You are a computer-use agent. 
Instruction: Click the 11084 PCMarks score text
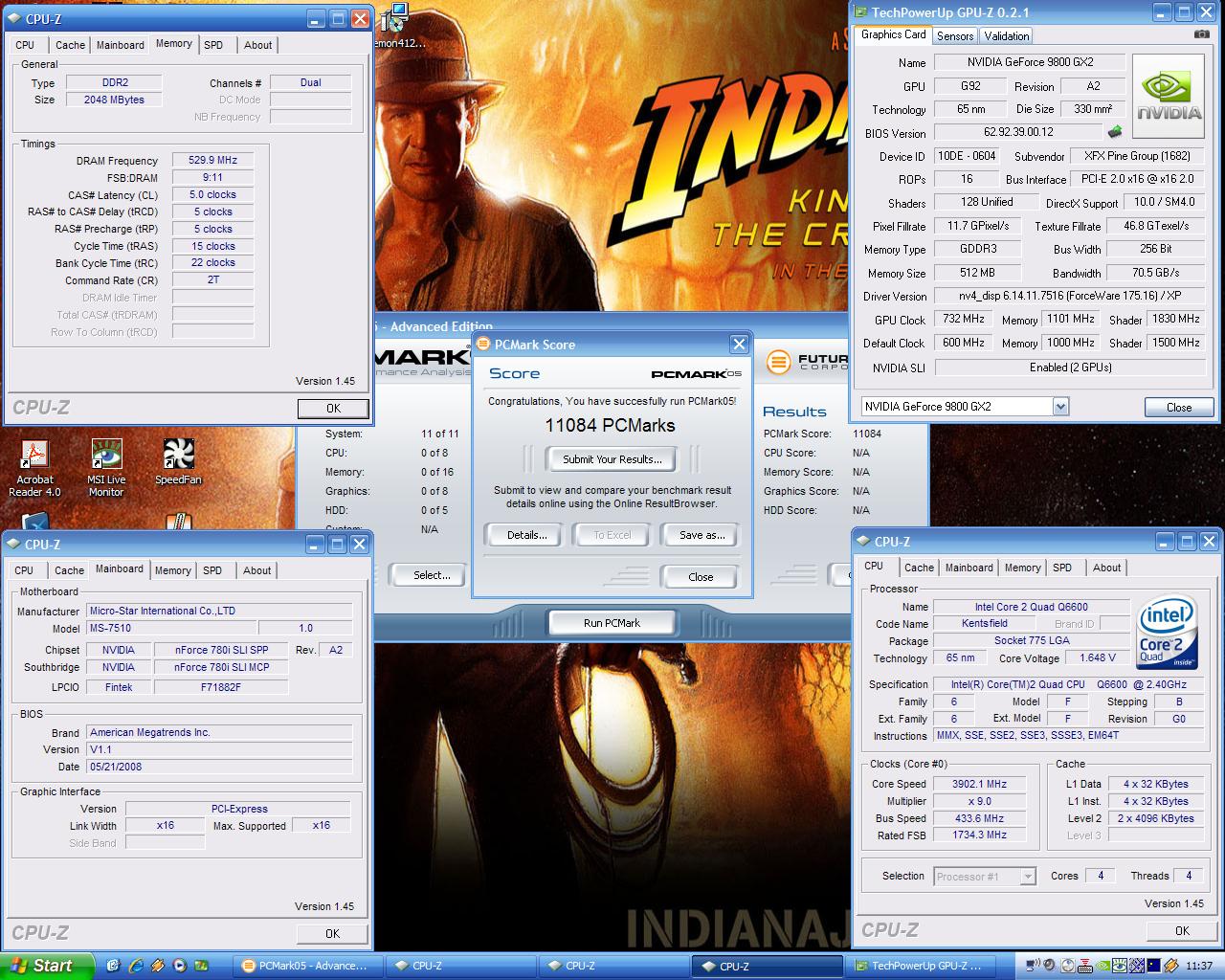[x=610, y=426]
